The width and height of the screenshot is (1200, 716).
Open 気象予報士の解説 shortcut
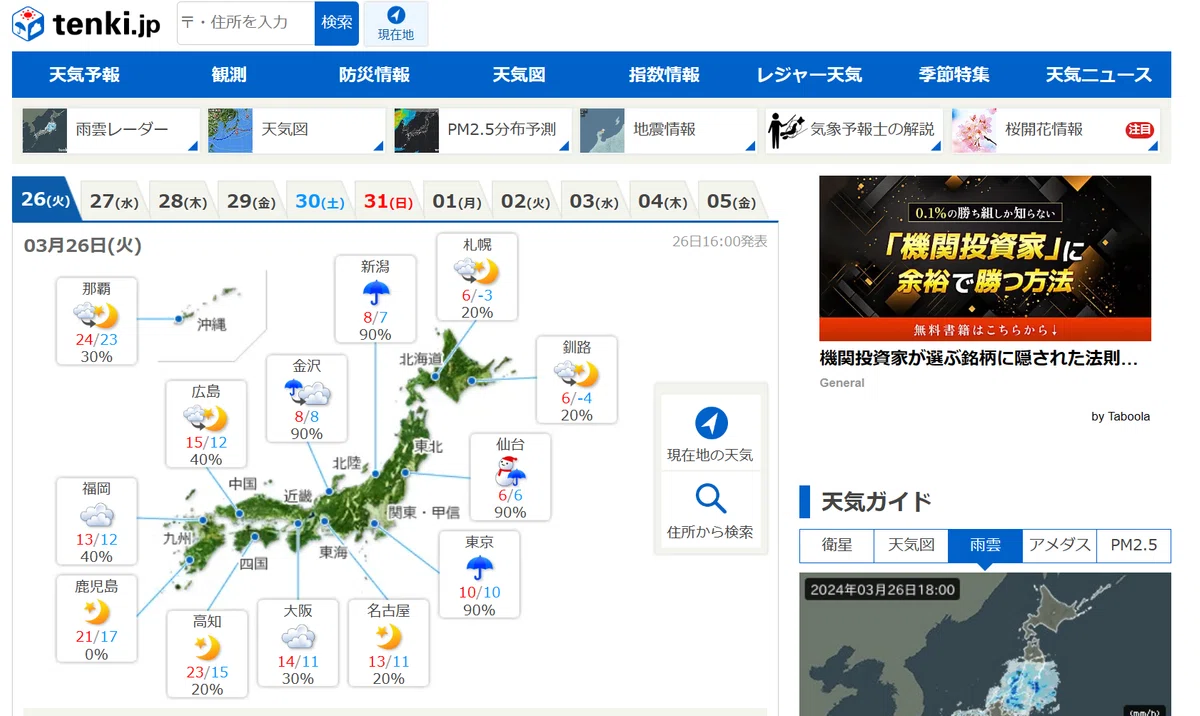click(855, 130)
